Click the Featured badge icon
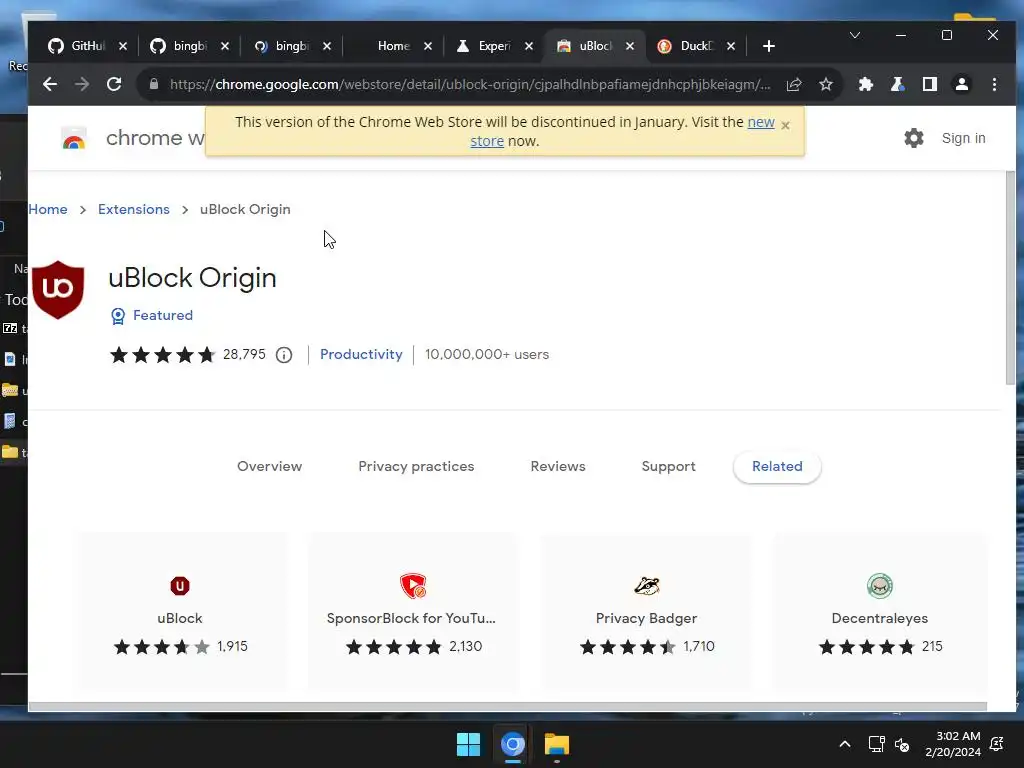 (118, 316)
